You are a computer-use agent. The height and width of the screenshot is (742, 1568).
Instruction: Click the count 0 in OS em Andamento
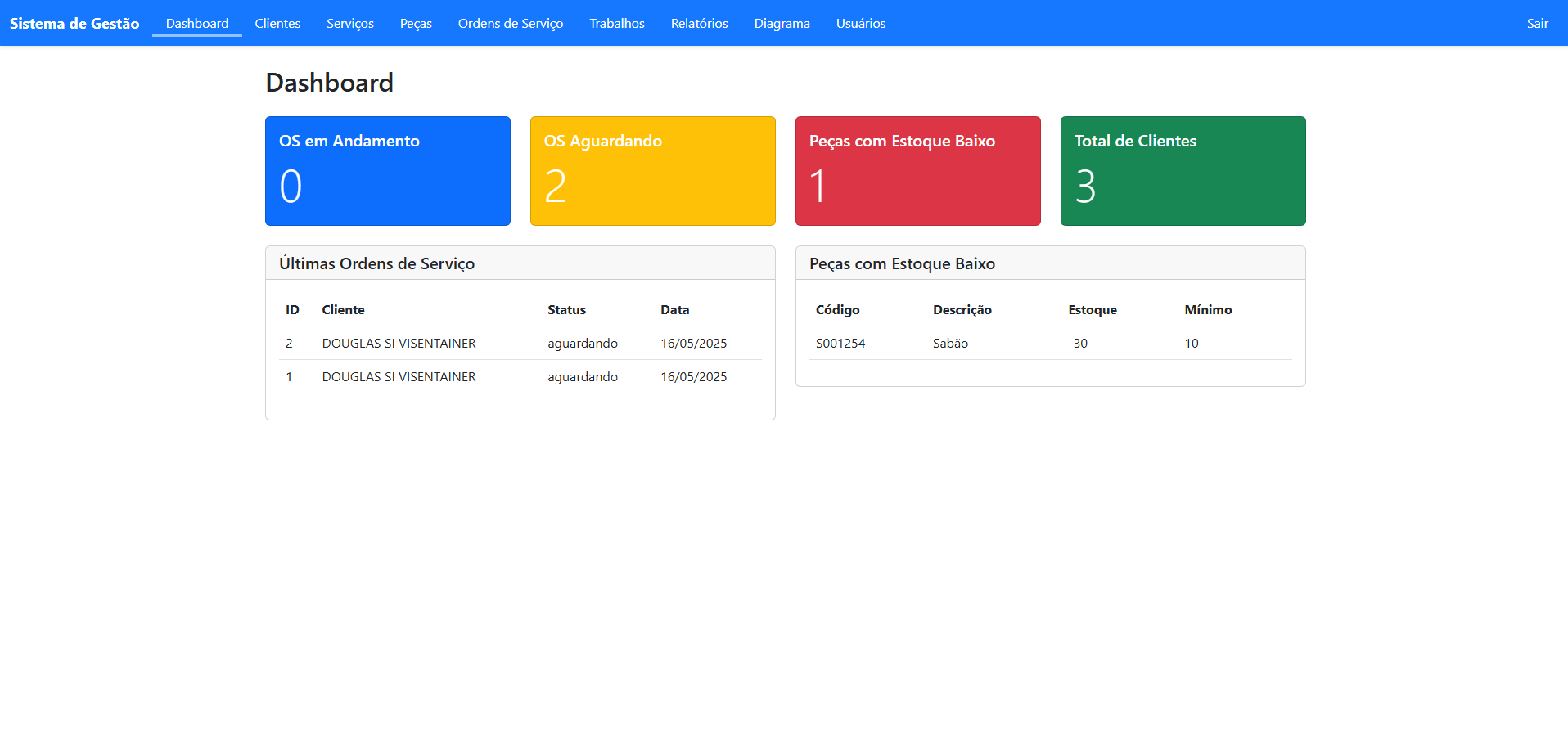[291, 187]
